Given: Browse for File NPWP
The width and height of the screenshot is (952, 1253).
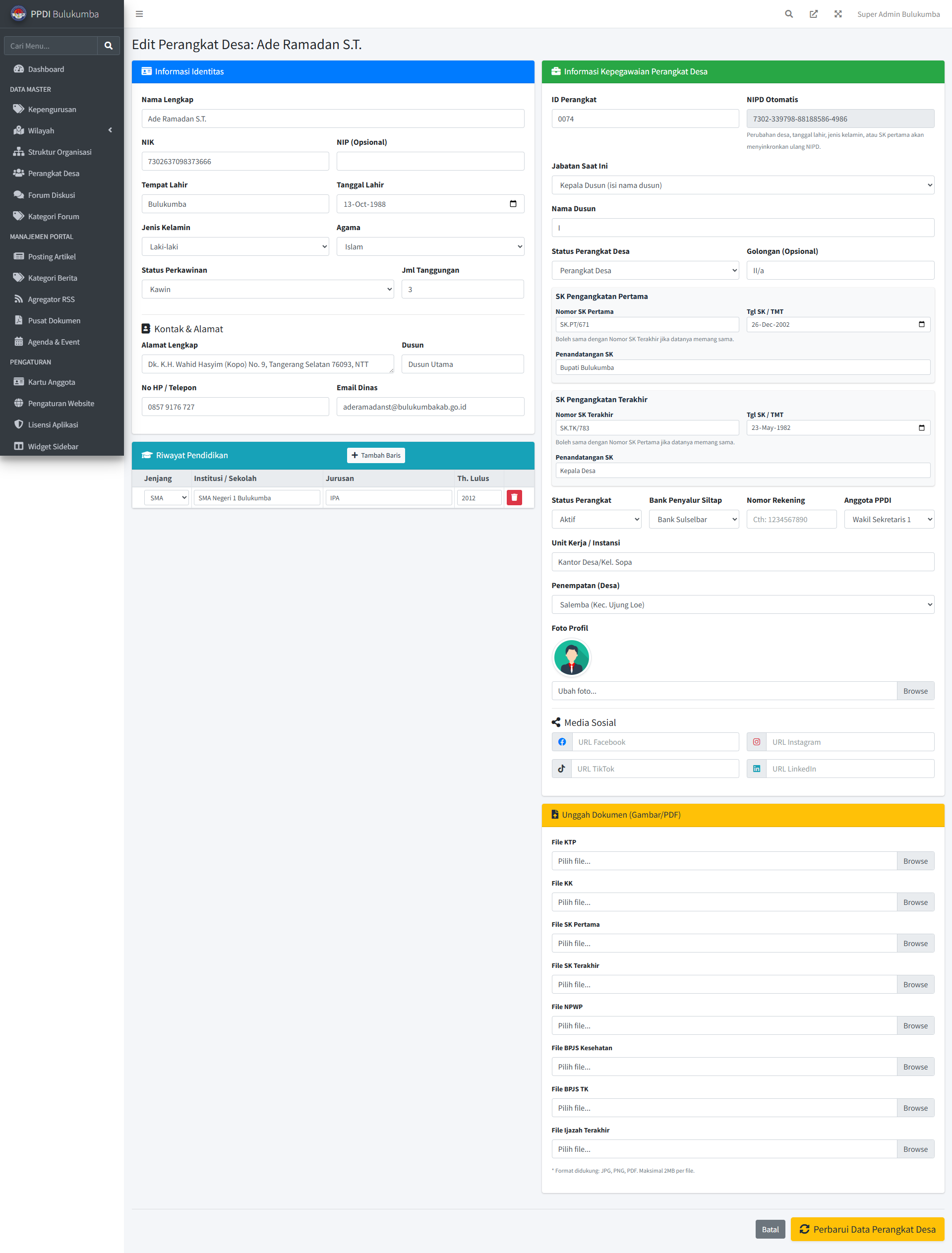Looking at the screenshot, I should [x=915, y=1026].
